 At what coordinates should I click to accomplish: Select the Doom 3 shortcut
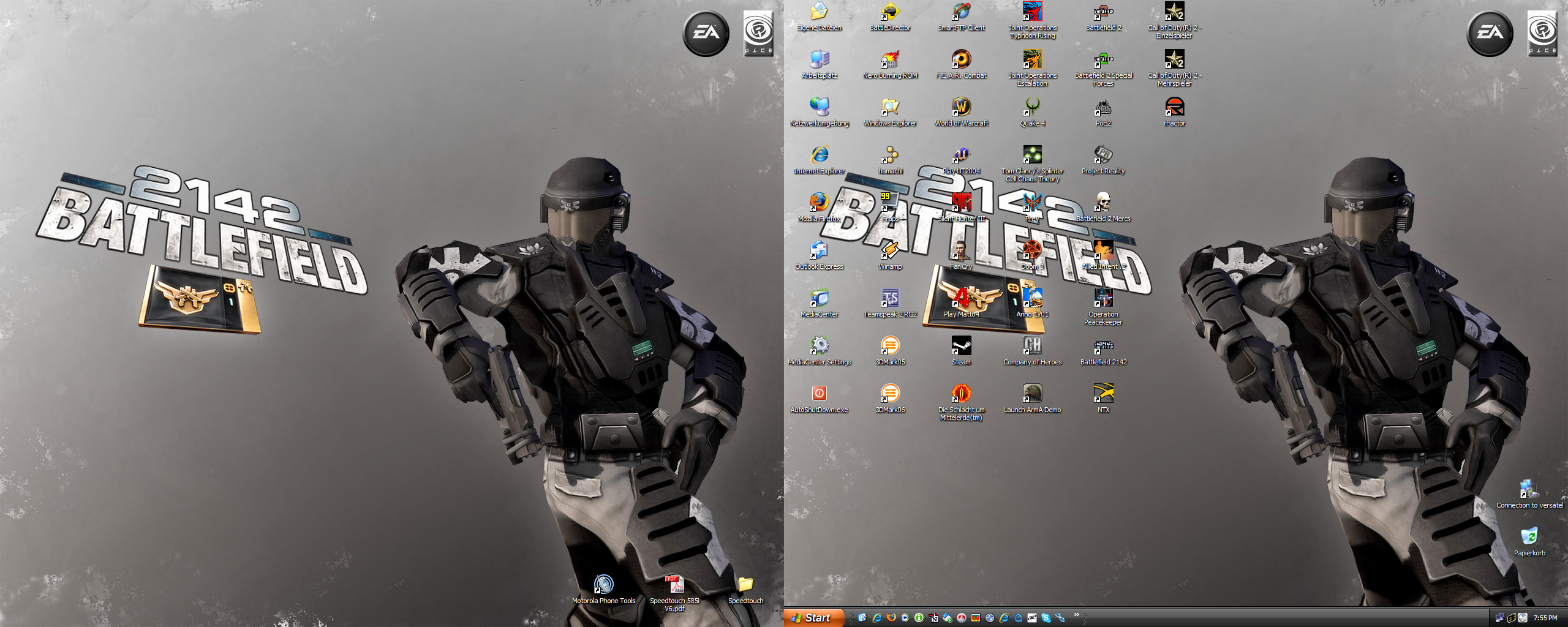(1032, 255)
